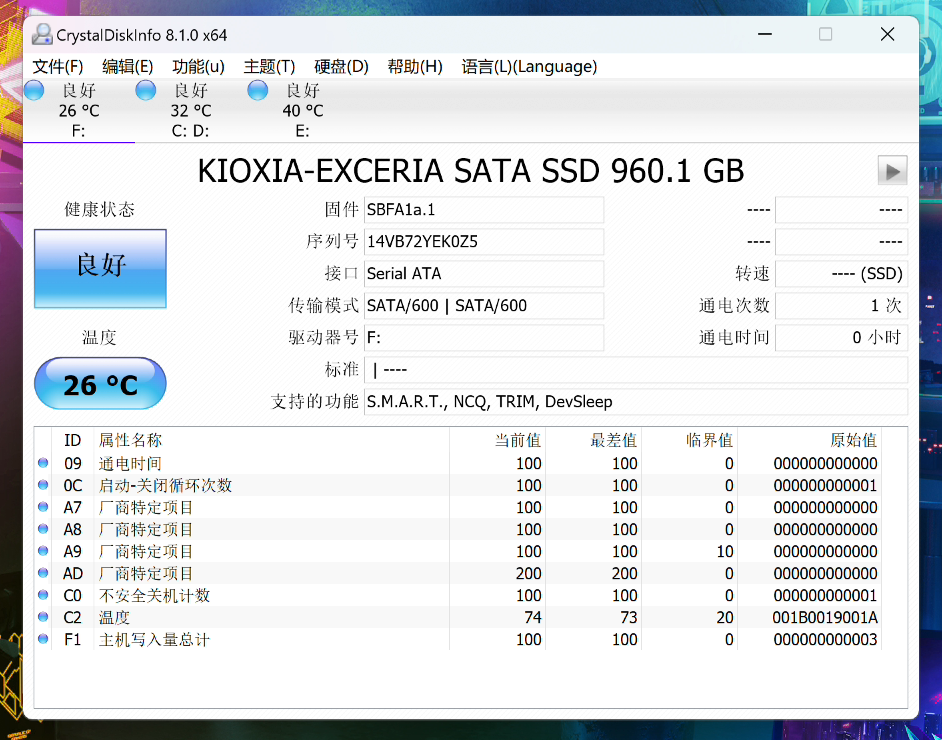The height and width of the screenshot is (740, 942).
Task: Click the power-on hours field 0 小时
Action: (841, 338)
